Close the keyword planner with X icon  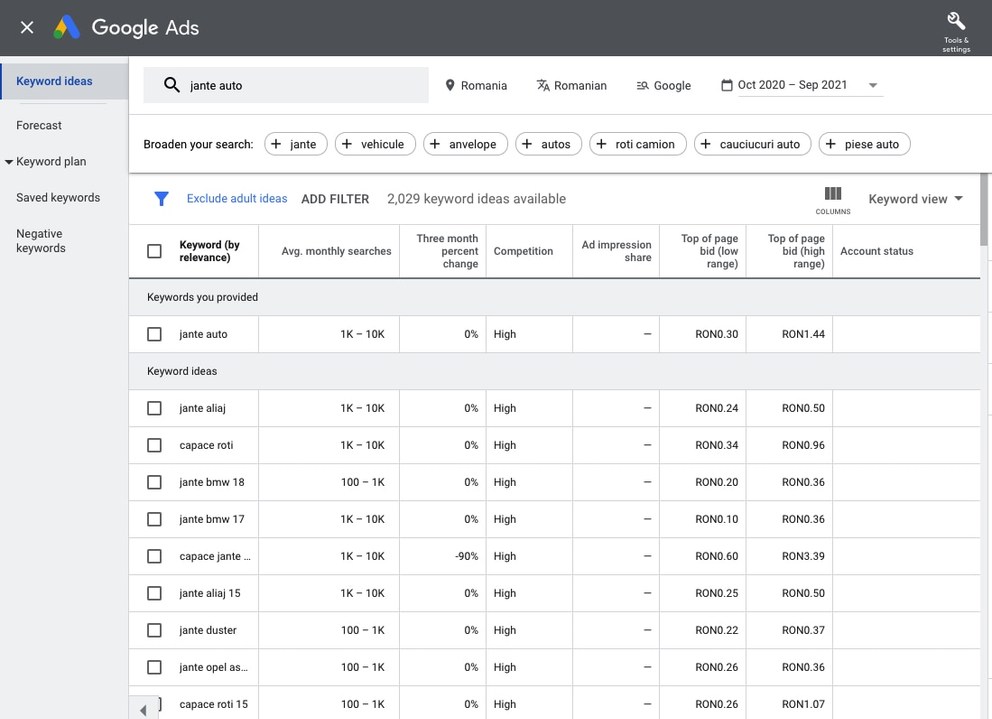click(27, 27)
